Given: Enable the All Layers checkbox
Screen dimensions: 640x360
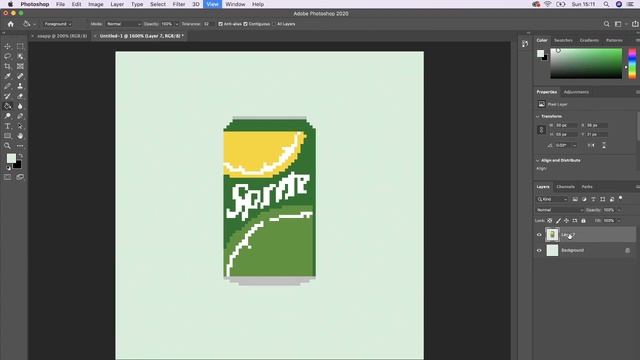Looking at the screenshot, I should pyautogui.click(x=274, y=24).
